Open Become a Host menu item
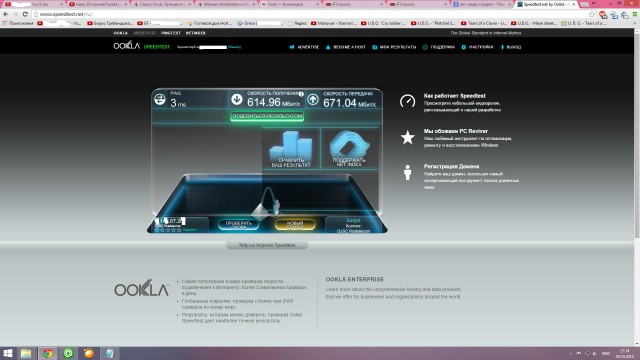 (x=345, y=47)
